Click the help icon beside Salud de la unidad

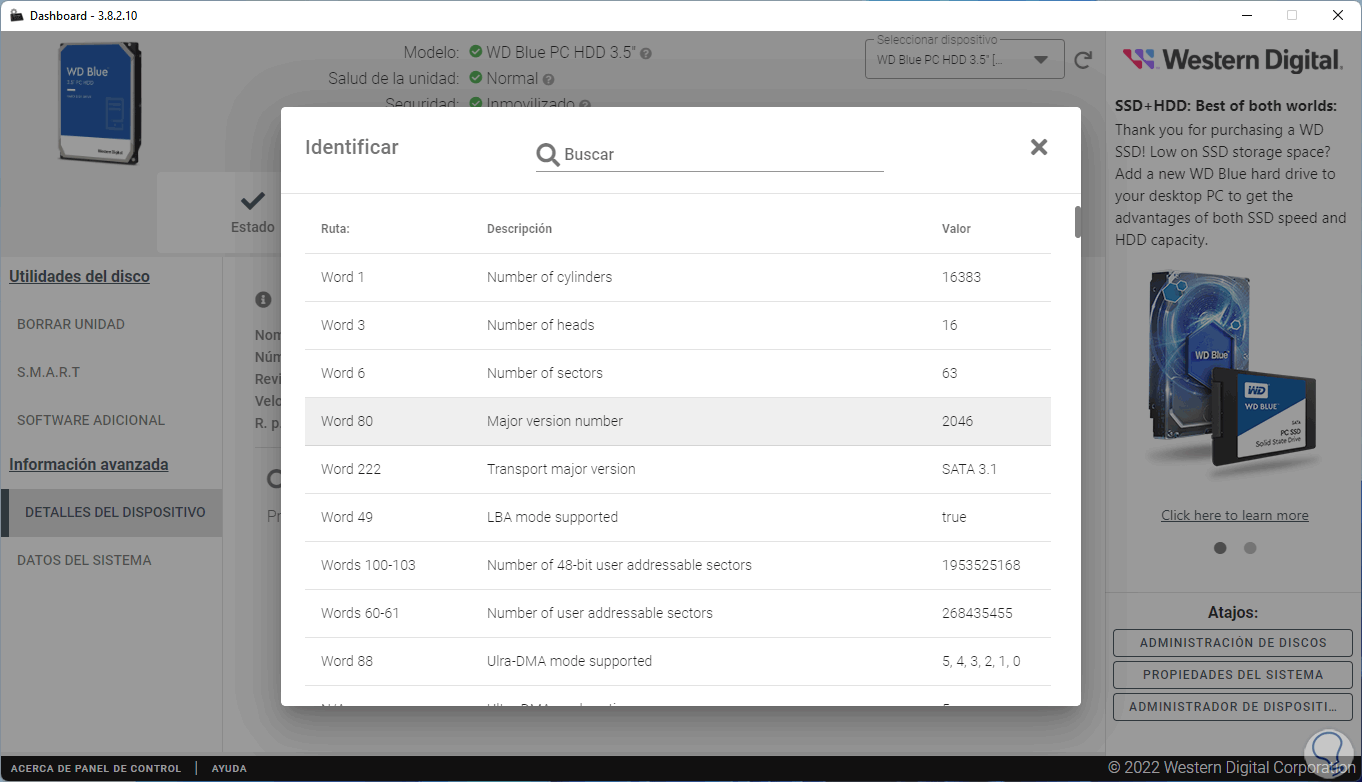[x=549, y=79]
